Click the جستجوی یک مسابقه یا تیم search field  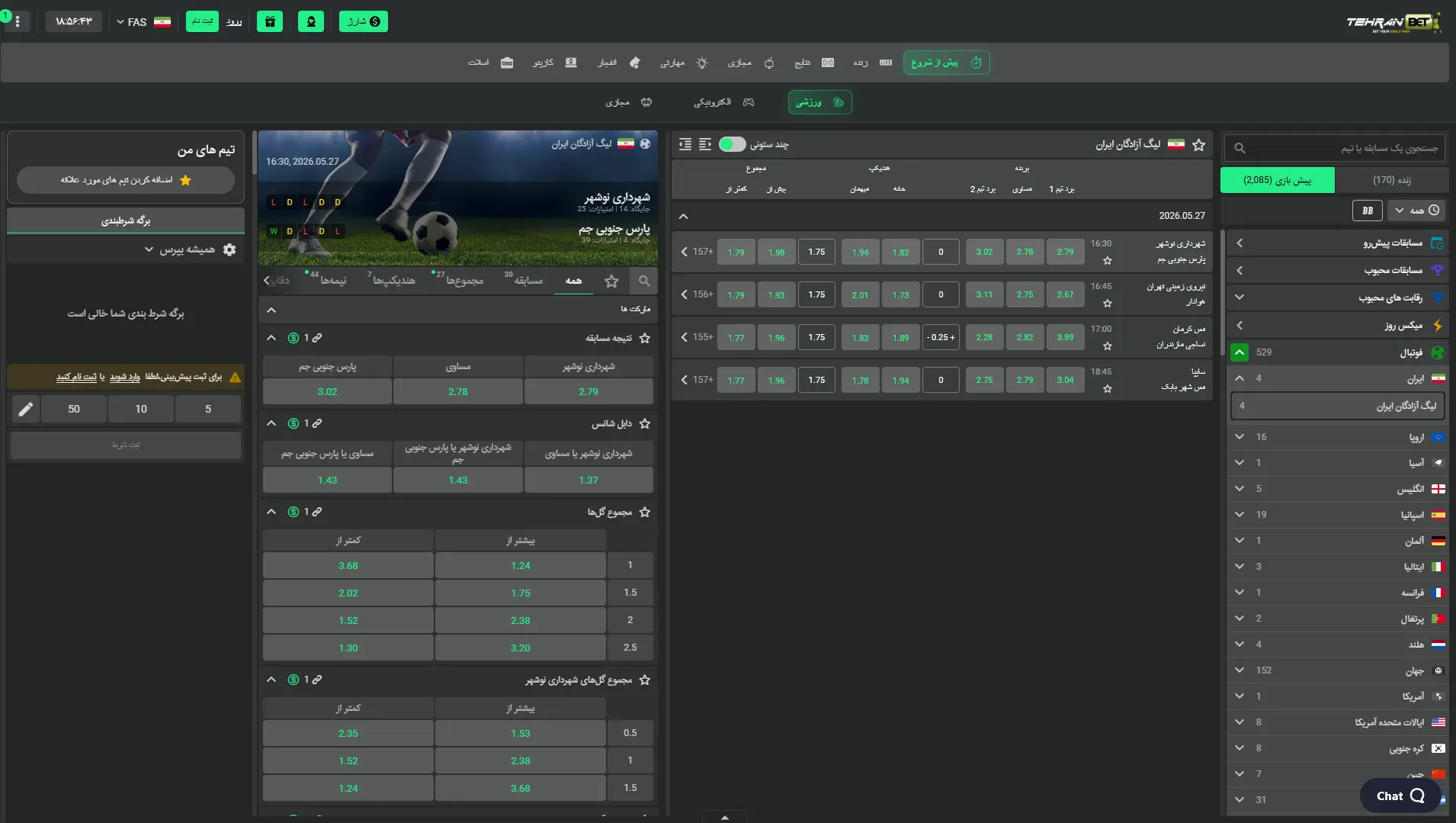(1335, 148)
